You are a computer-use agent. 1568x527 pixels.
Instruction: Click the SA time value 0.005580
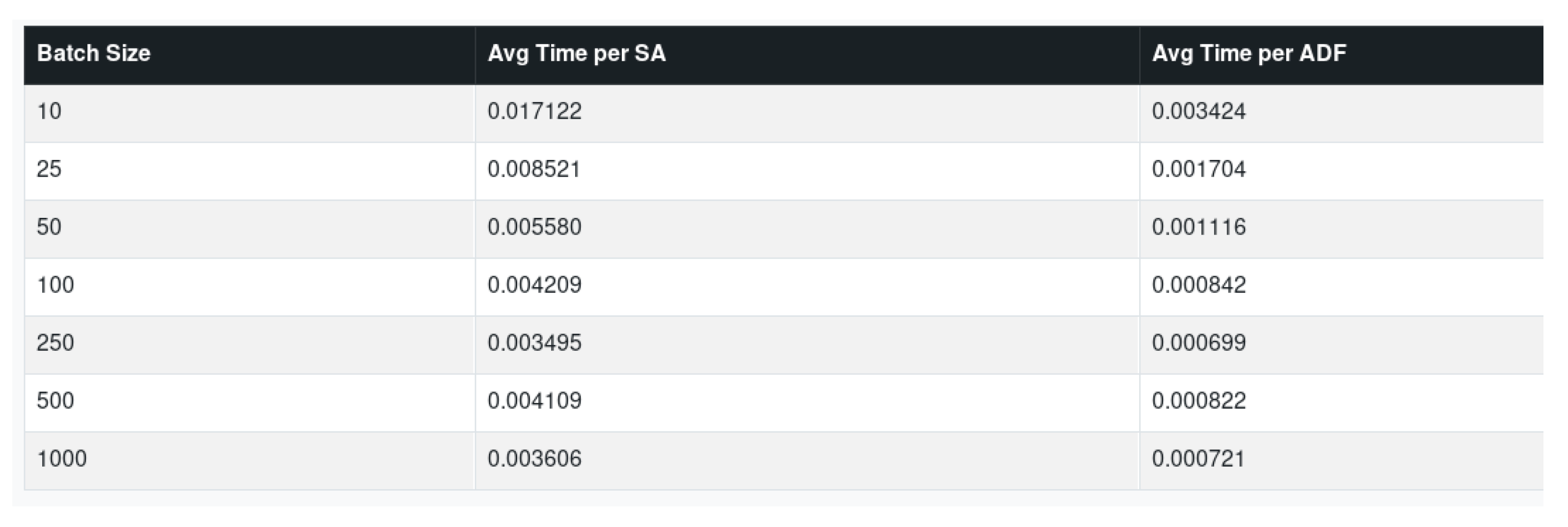click(534, 227)
